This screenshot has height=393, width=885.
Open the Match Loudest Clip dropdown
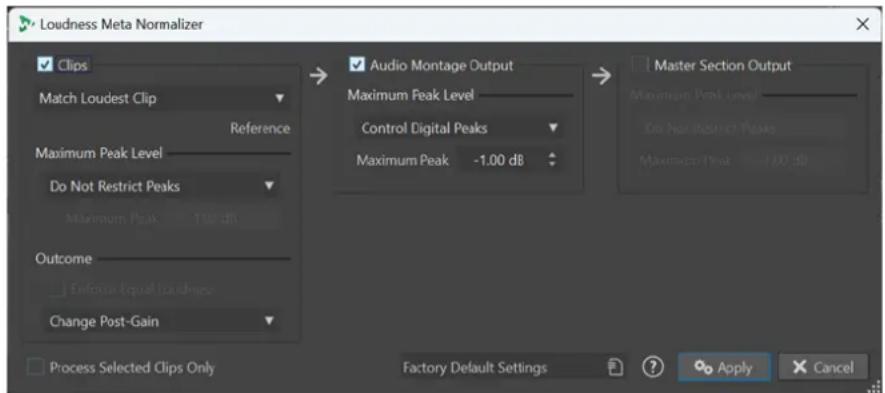coord(162,99)
